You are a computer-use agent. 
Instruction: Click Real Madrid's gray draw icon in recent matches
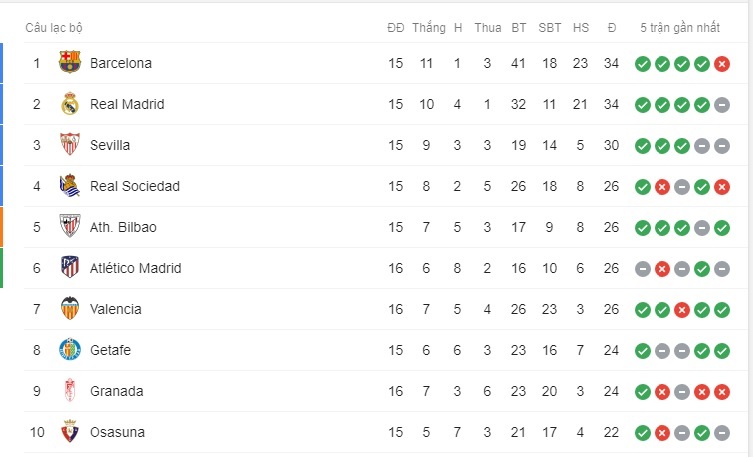(x=722, y=105)
